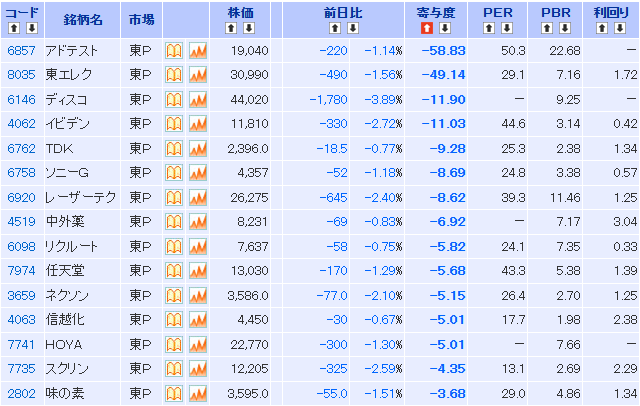Image resolution: width=640 pixels, height=406 pixels.
Task: Click the chart icon for HOYA
Action: [197, 343]
